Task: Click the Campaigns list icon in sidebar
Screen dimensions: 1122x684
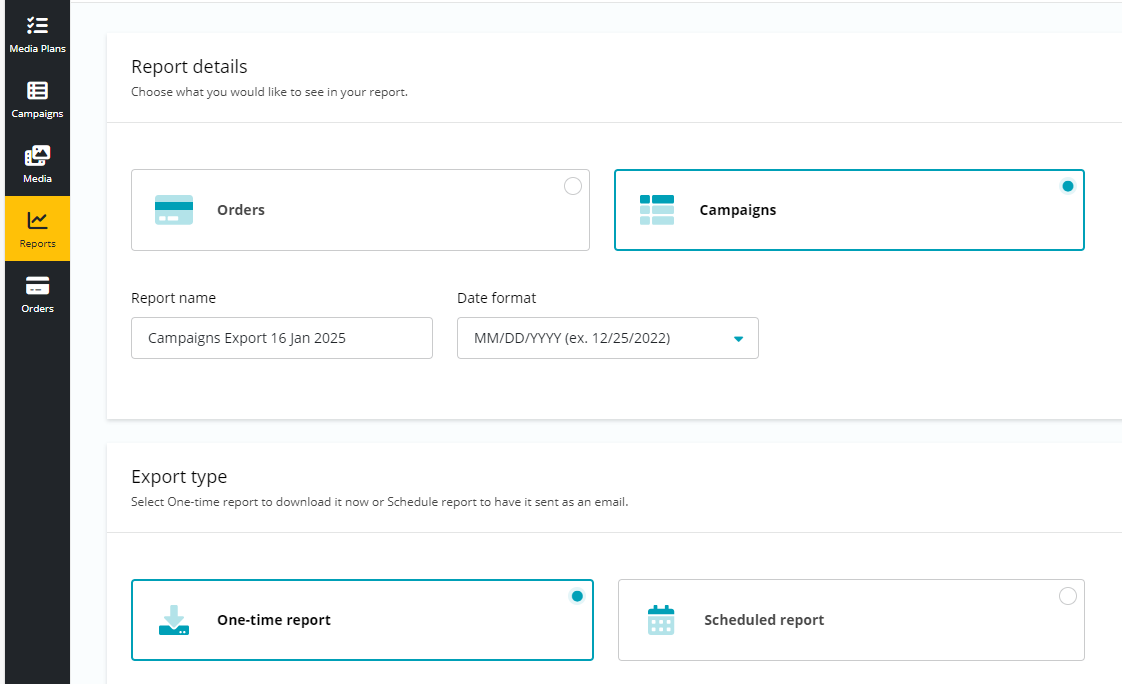Action: pos(37,91)
